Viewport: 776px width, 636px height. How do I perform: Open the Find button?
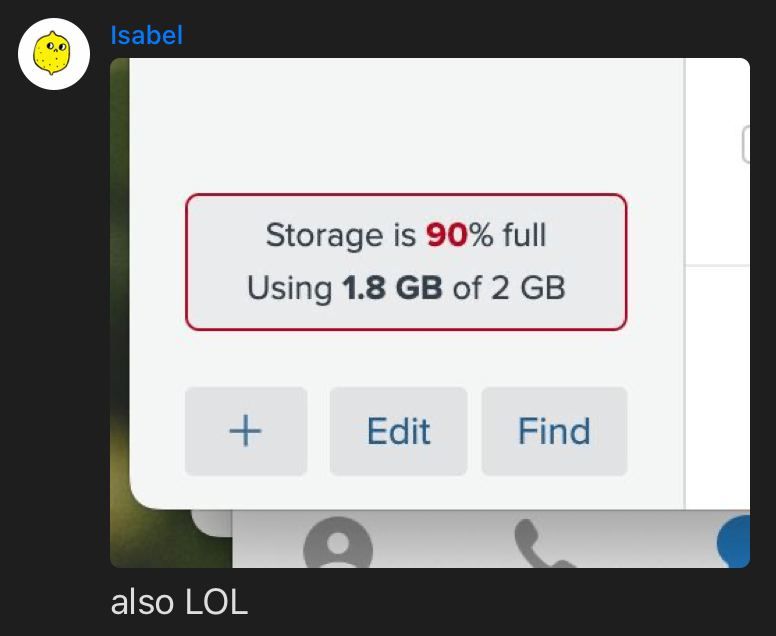coord(554,431)
